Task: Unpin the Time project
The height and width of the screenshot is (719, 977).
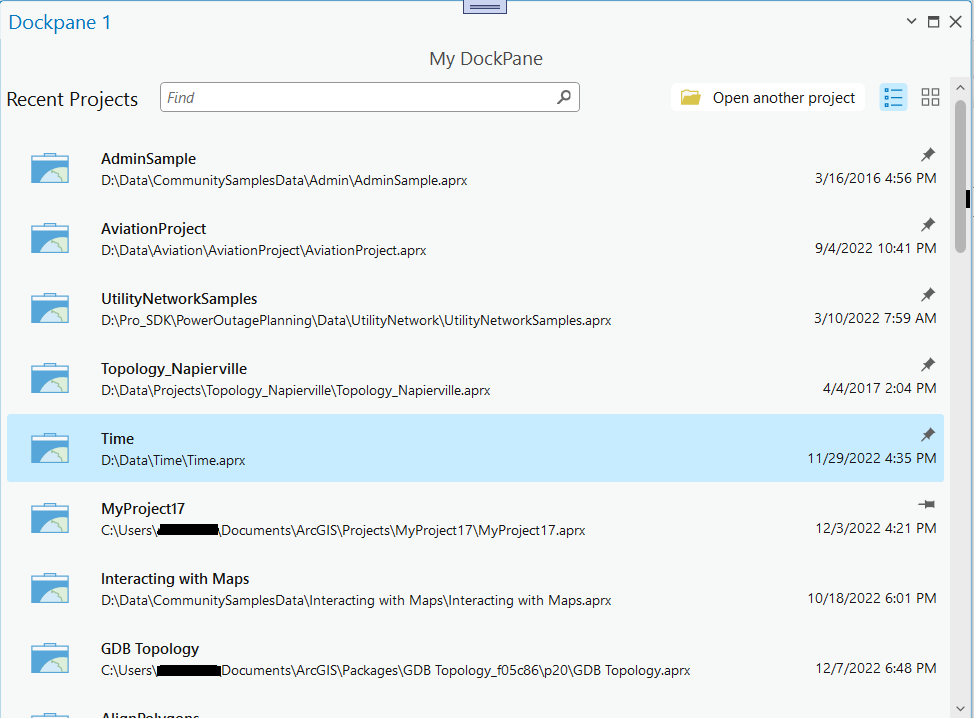Action: click(x=928, y=435)
